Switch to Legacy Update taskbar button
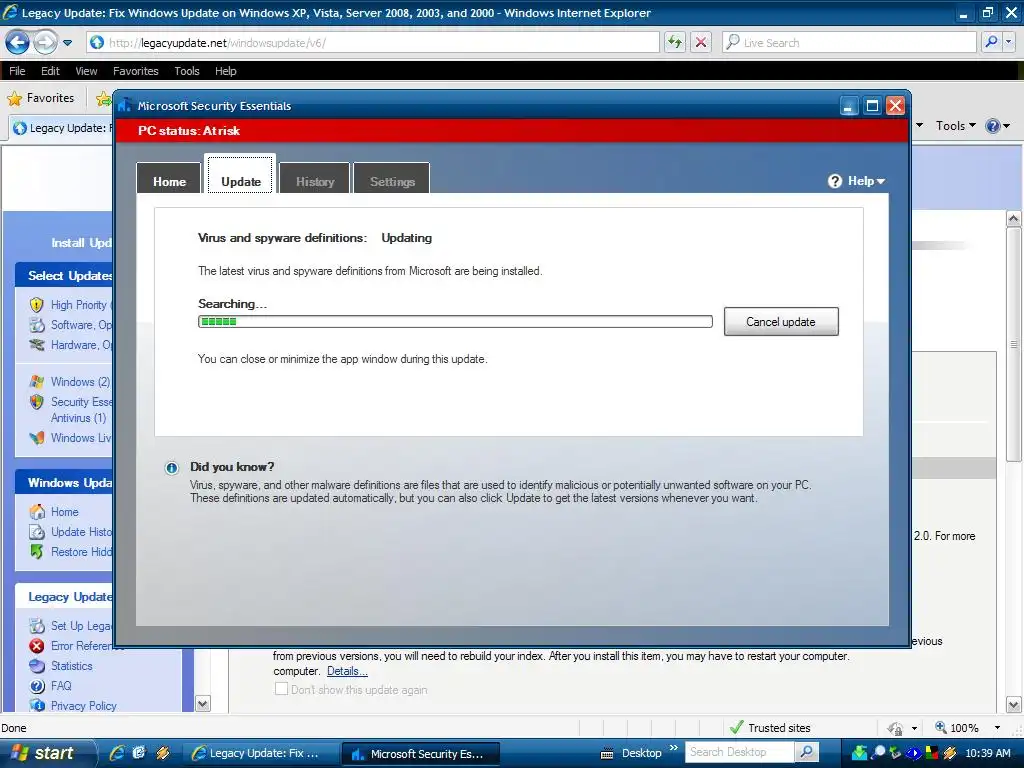This screenshot has width=1024, height=768. (259, 754)
